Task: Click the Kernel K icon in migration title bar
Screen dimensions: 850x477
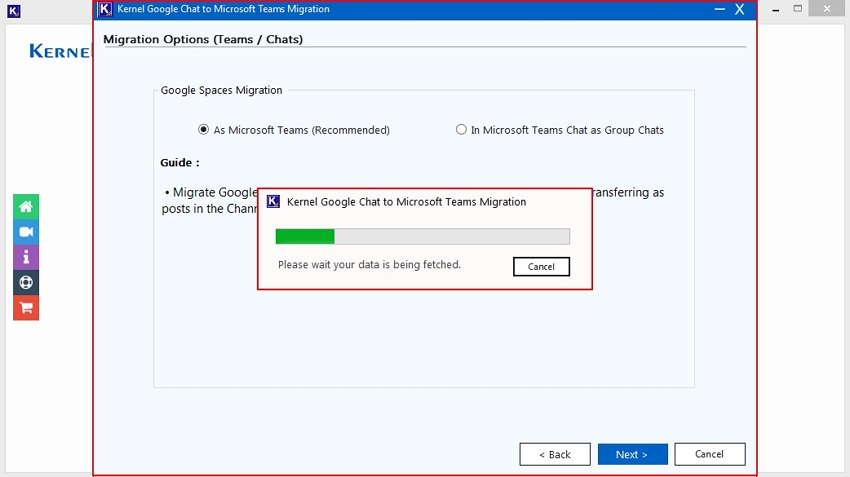Action: coord(105,9)
